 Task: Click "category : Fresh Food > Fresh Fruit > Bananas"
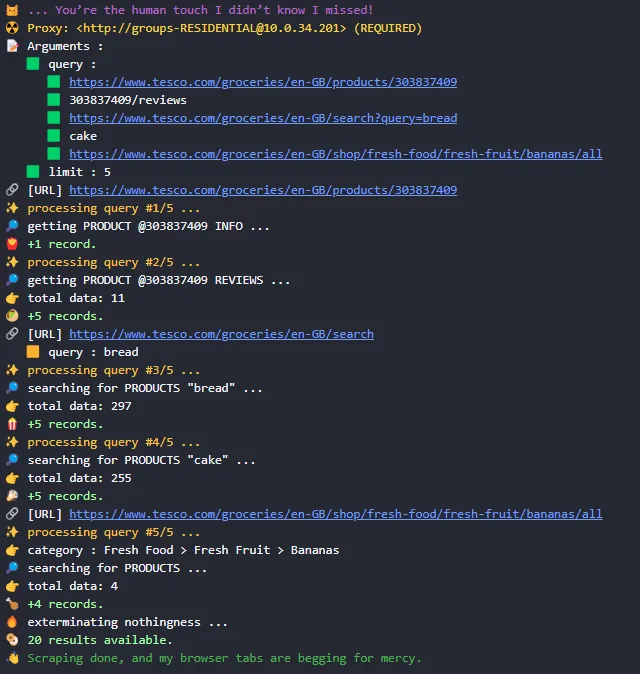[184, 550]
